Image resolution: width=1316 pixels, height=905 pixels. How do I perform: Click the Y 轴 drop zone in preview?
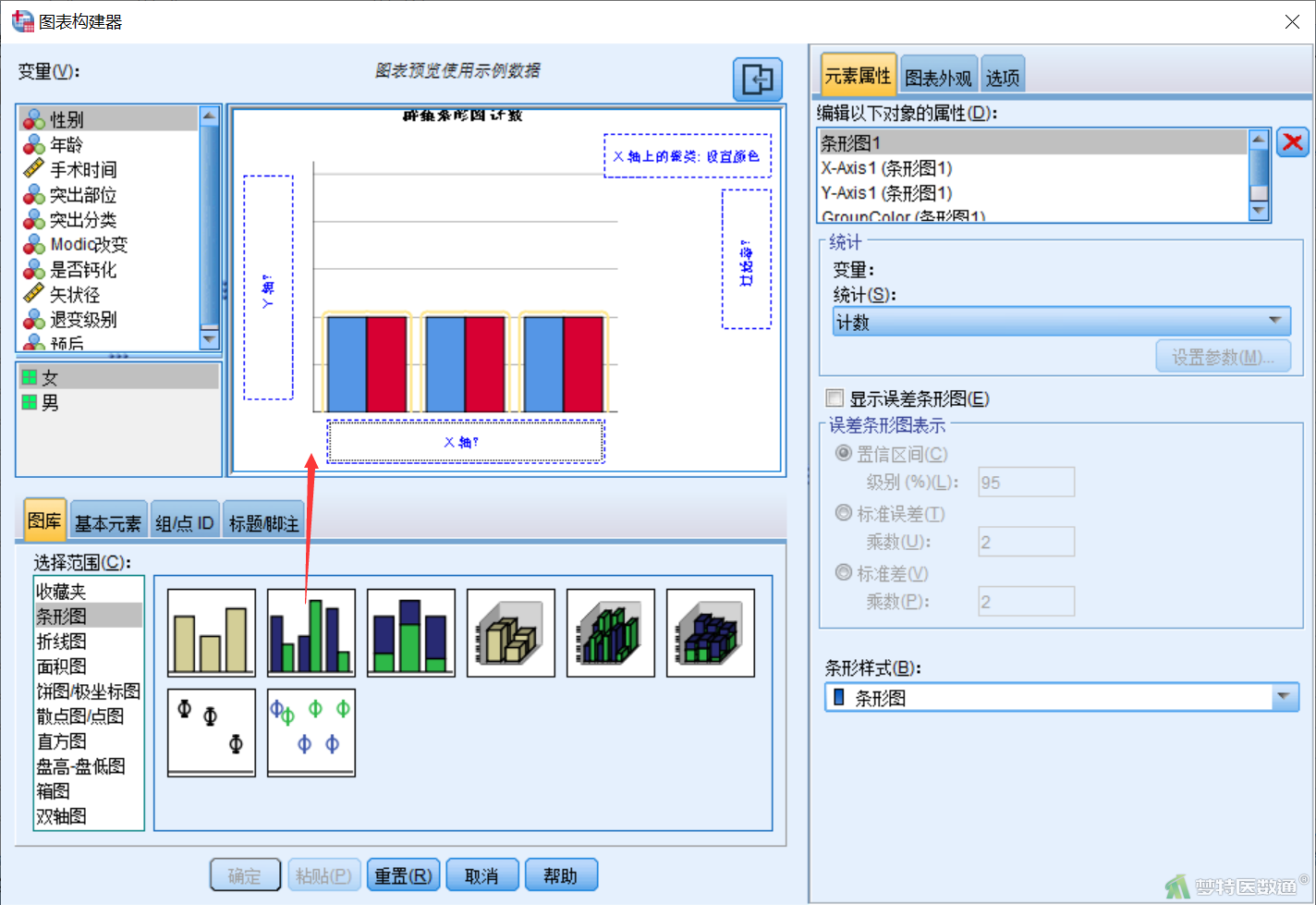[x=268, y=287]
